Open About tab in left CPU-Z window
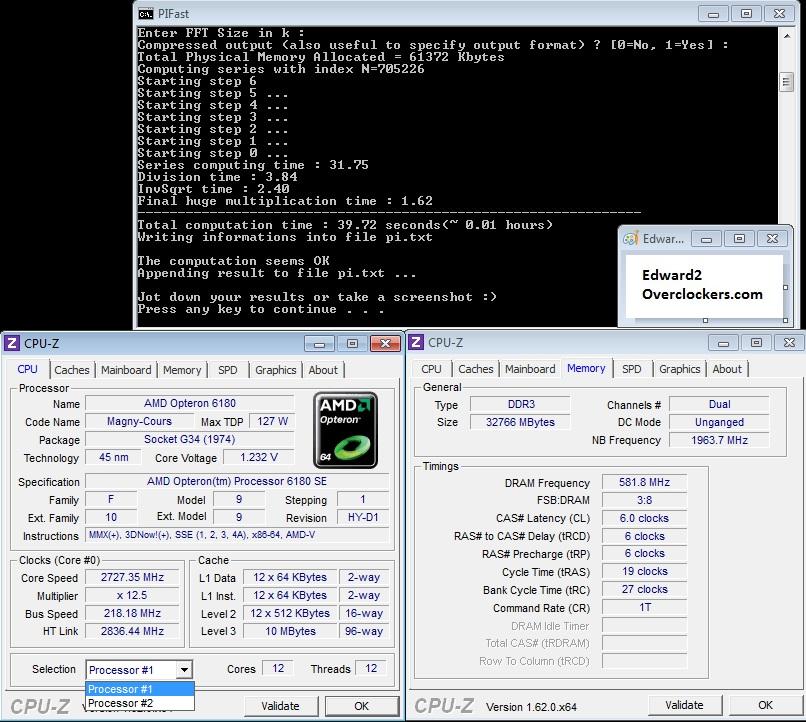Image resolution: width=806 pixels, height=722 pixels. pyautogui.click(x=323, y=370)
